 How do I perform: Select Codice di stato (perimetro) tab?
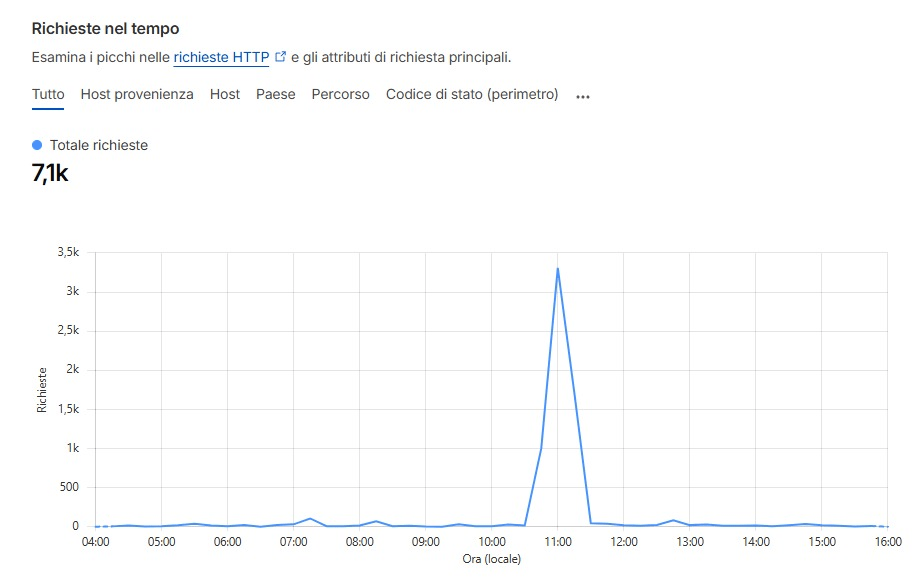pyautogui.click(x=472, y=95)
